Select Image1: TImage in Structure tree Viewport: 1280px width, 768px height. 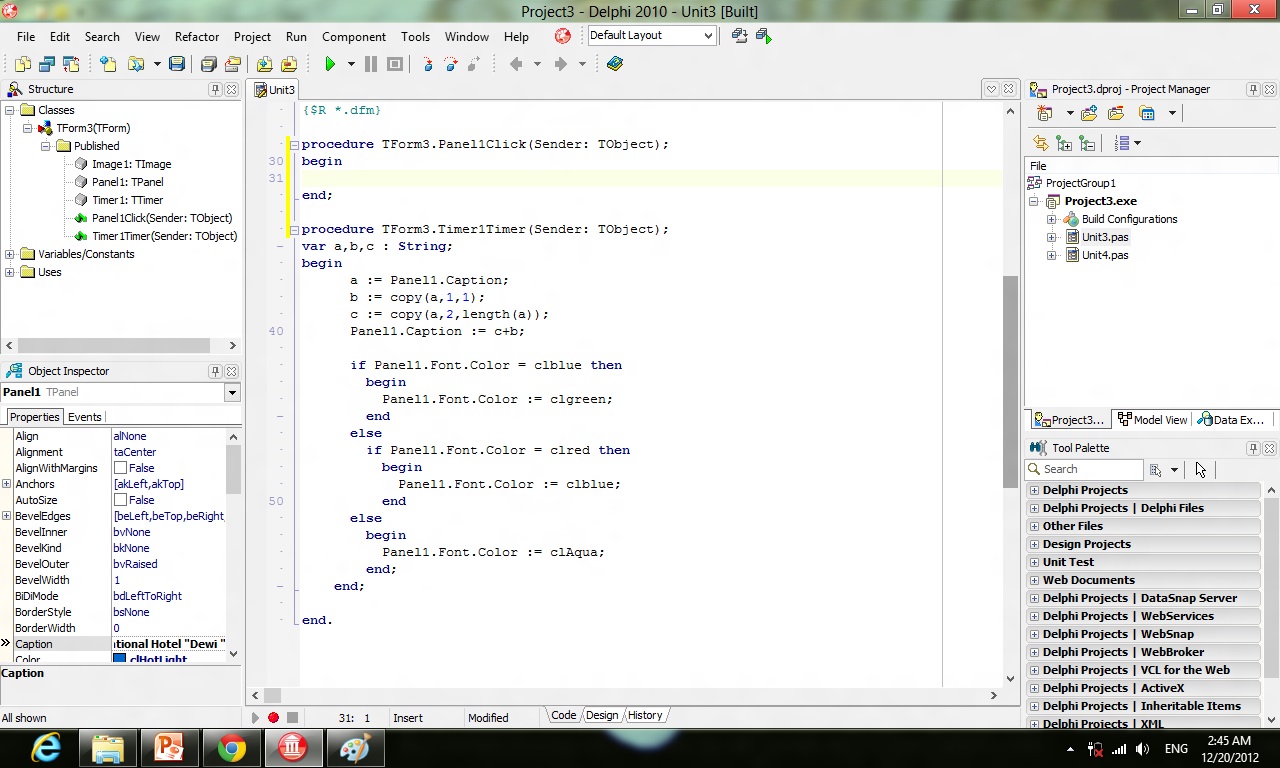pos(131,164)
